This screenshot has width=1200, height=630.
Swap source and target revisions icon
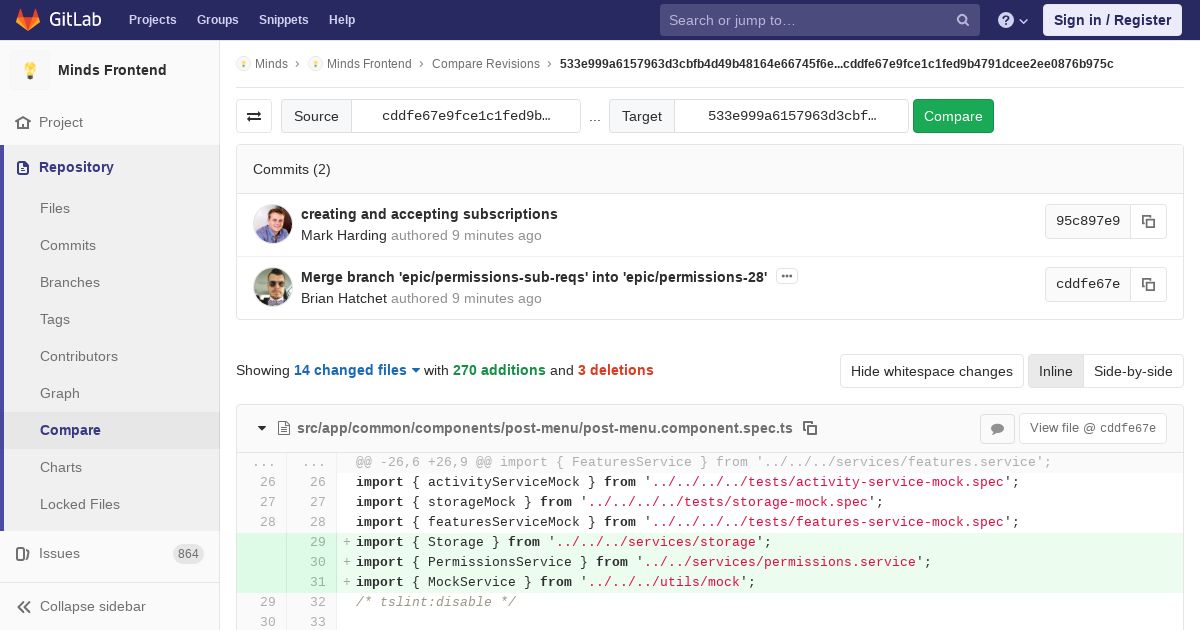254,116
